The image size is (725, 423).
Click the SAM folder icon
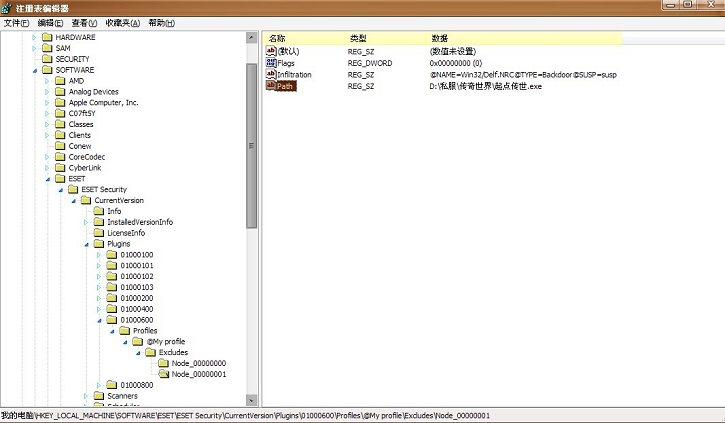point(47,48)
